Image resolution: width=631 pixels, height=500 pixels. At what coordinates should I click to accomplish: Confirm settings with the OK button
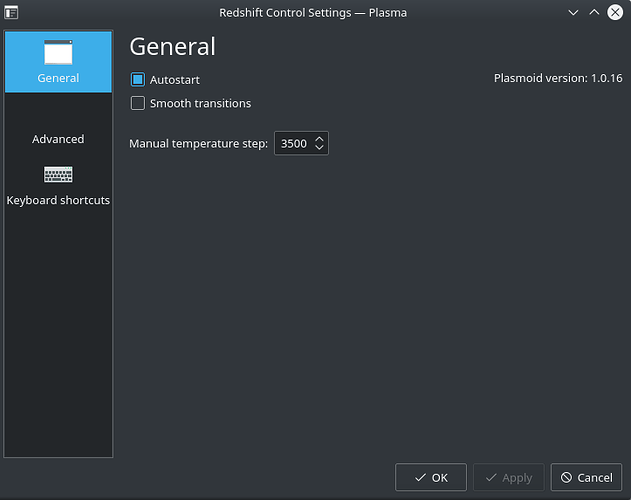click(431, 477)
